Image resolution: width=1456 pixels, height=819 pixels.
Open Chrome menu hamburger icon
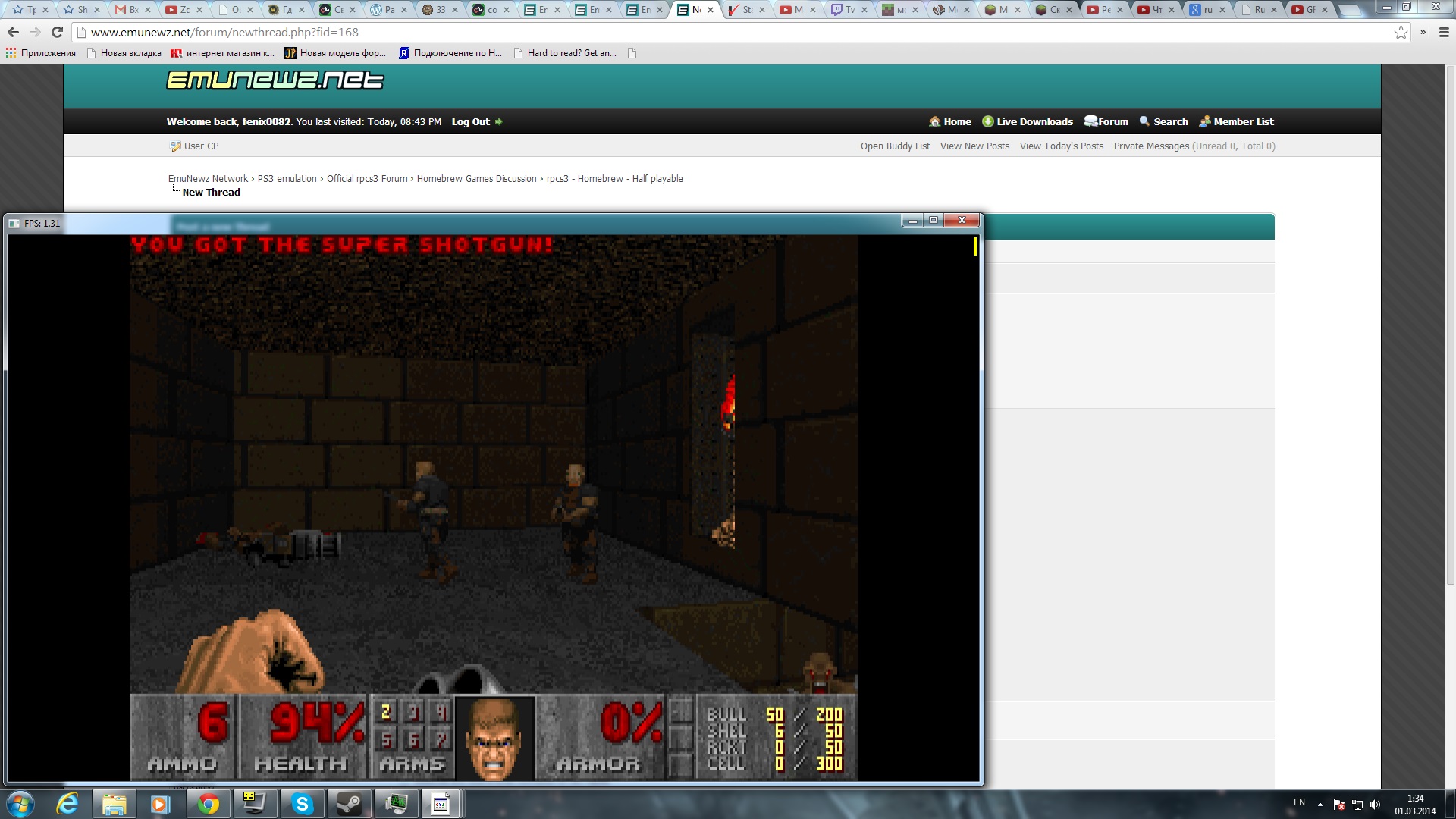point(1444,32)
